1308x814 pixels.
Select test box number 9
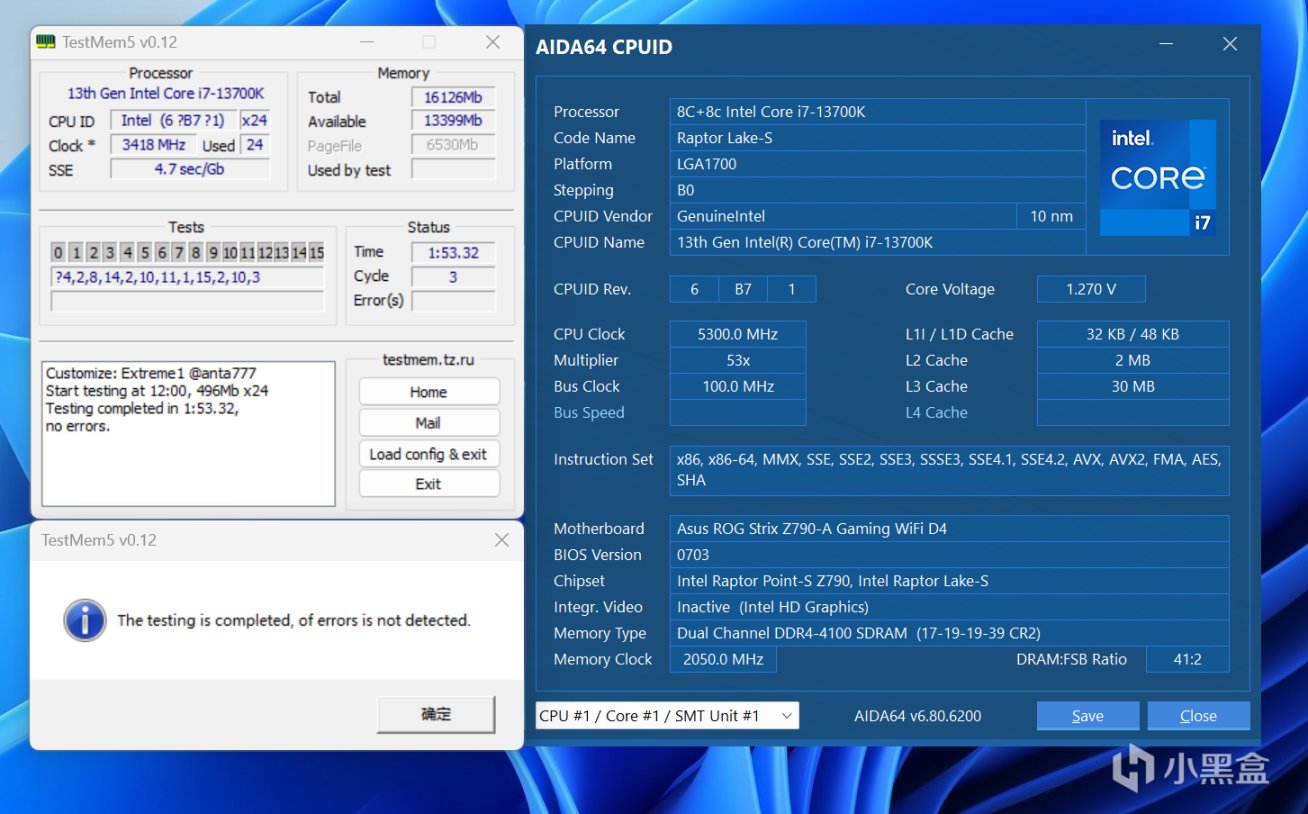point(213,253)
